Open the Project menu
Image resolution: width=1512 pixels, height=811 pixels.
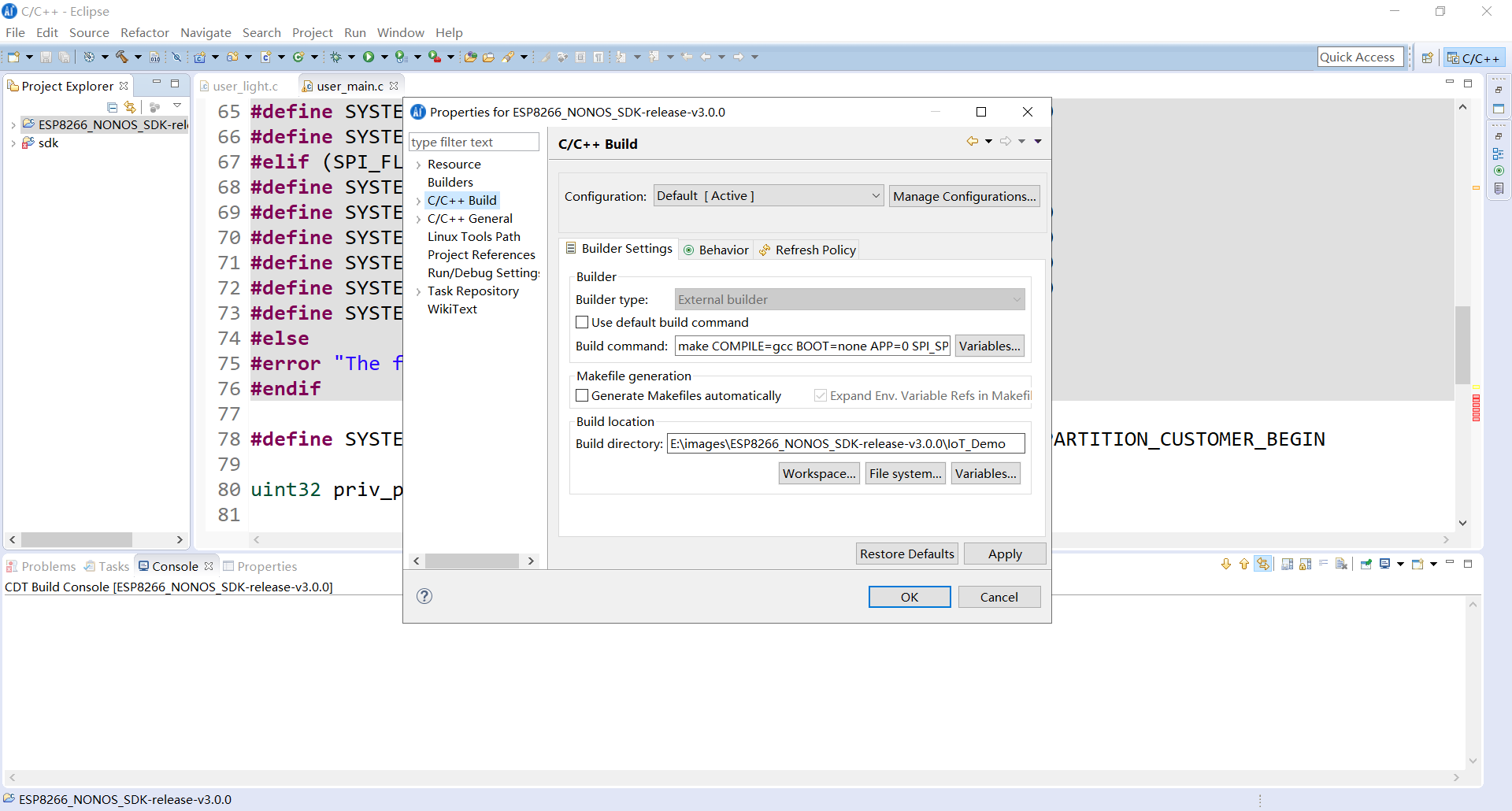(313, 32)
